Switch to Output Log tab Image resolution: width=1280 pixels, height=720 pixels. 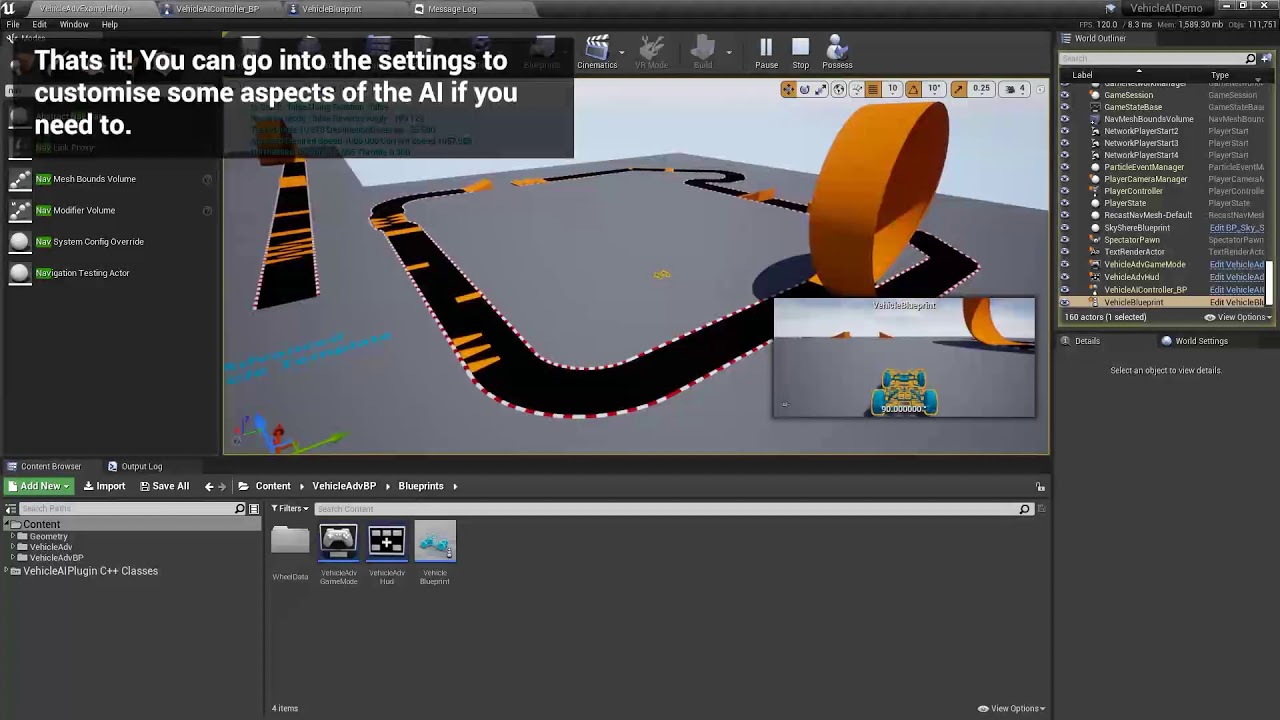[x=141, y=466]
